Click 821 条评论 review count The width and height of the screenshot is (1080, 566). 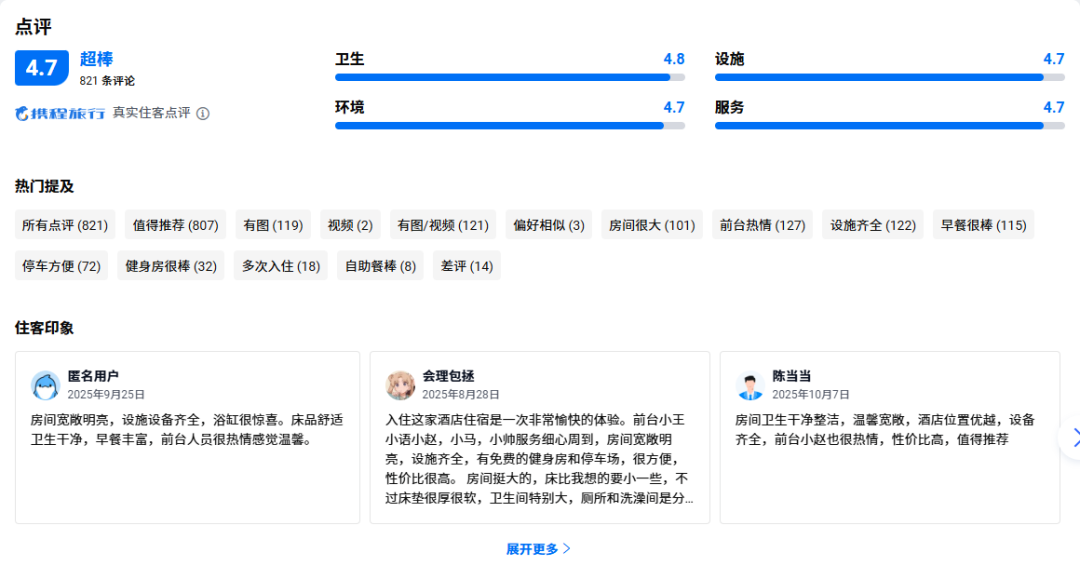[x=107, y=81]
